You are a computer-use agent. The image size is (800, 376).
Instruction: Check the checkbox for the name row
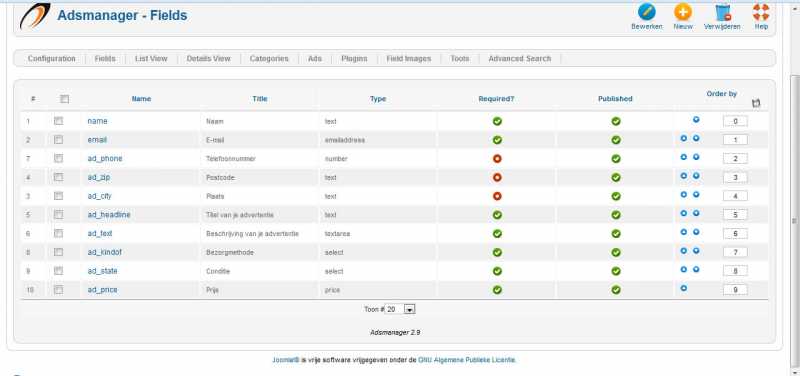tap(58, 121)
